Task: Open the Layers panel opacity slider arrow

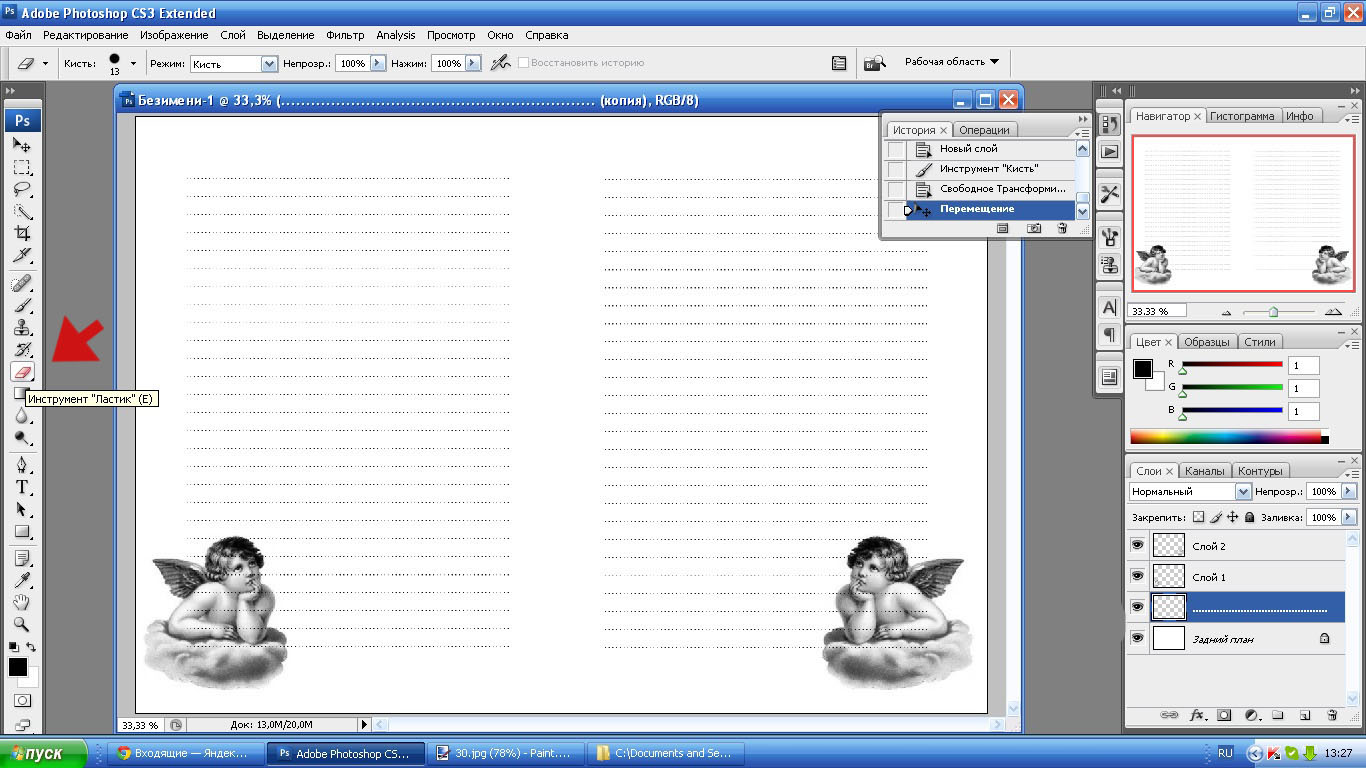Action: (1349, 492)
